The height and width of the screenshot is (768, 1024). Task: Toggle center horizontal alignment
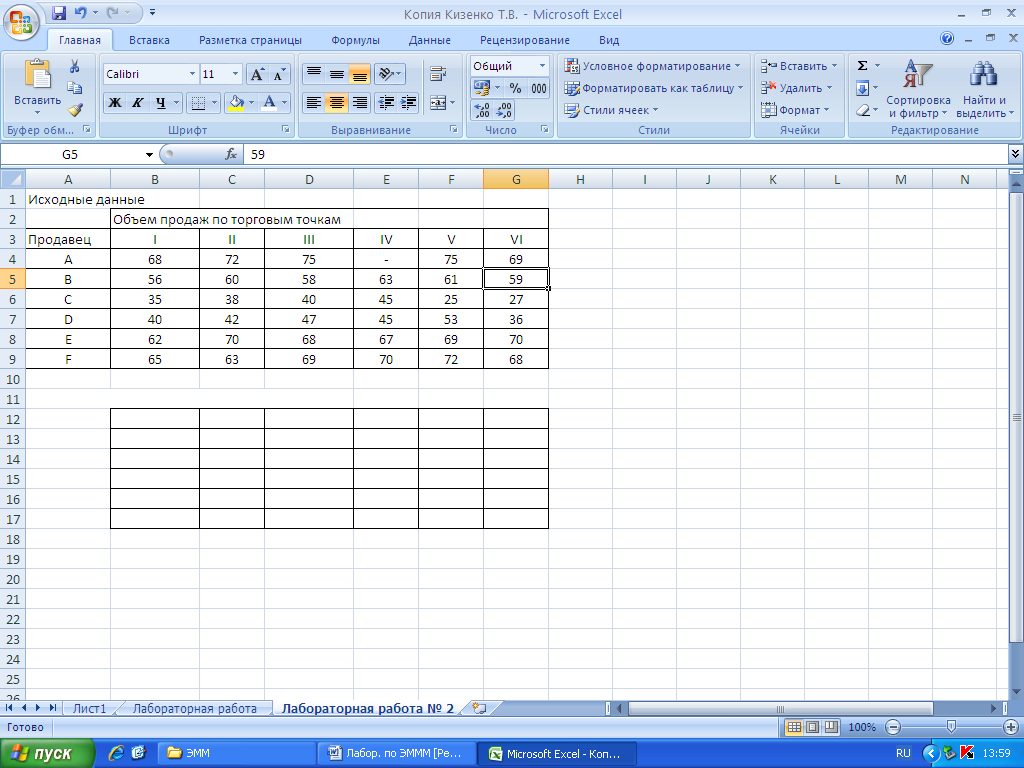(336, 103)
